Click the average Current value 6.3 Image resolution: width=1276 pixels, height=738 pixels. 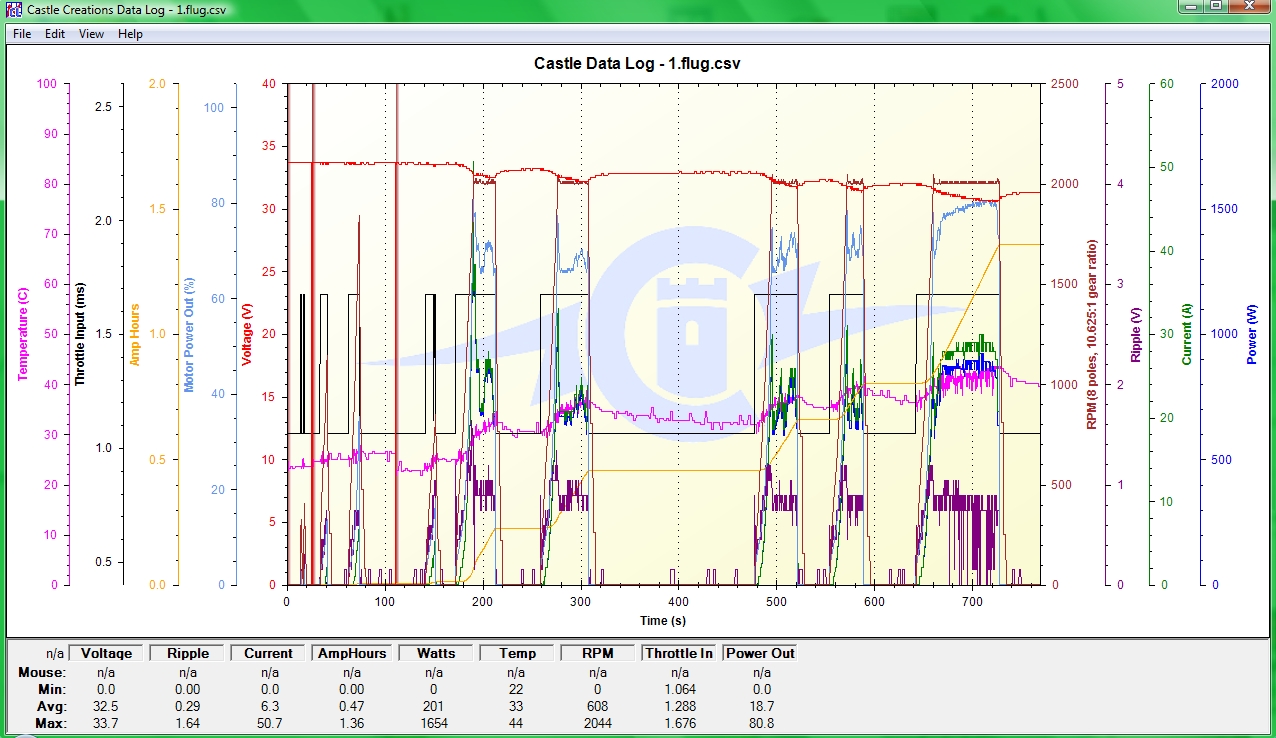[x=269, y=706]
